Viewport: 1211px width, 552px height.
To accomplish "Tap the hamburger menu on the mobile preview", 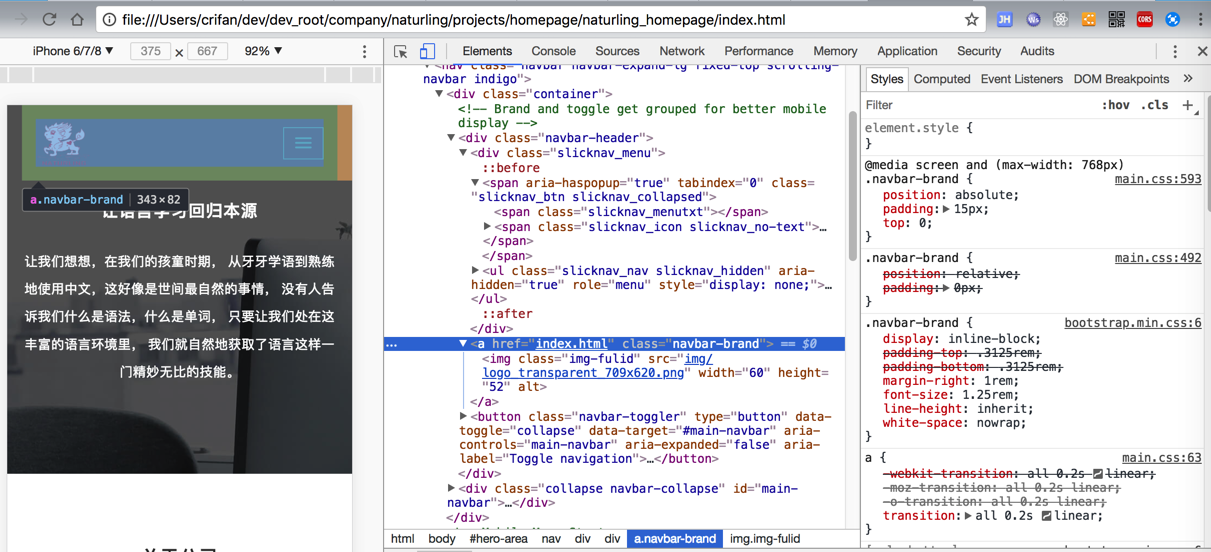I will click(x=303, y=143).
